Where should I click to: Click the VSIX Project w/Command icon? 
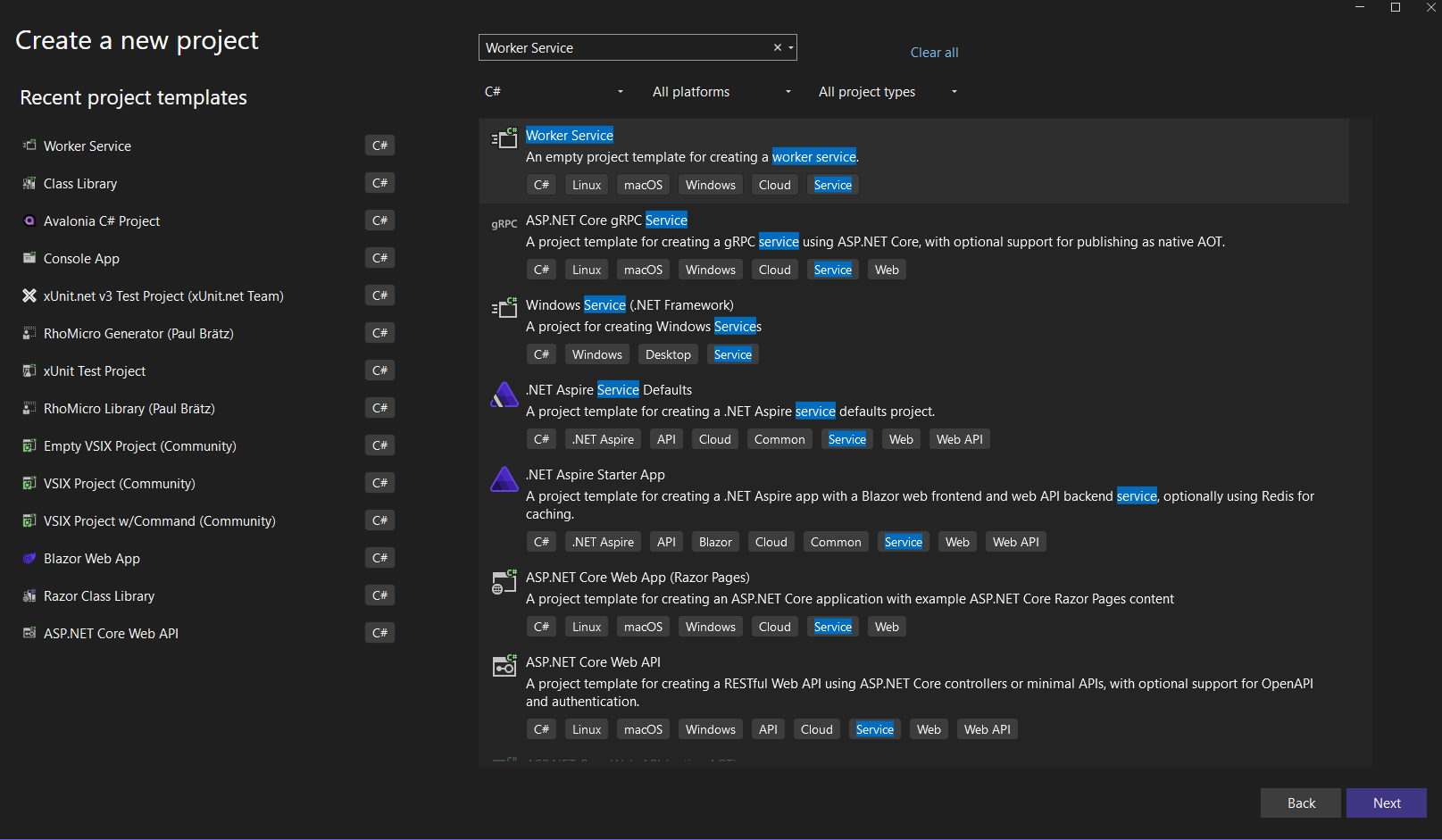[29, 520]
